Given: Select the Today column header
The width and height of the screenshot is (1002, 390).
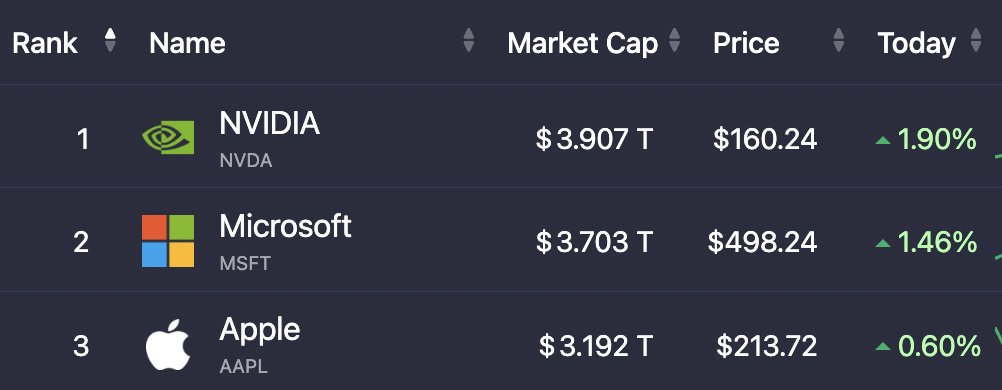Looking at the screenshot, I should coord(916,44).
